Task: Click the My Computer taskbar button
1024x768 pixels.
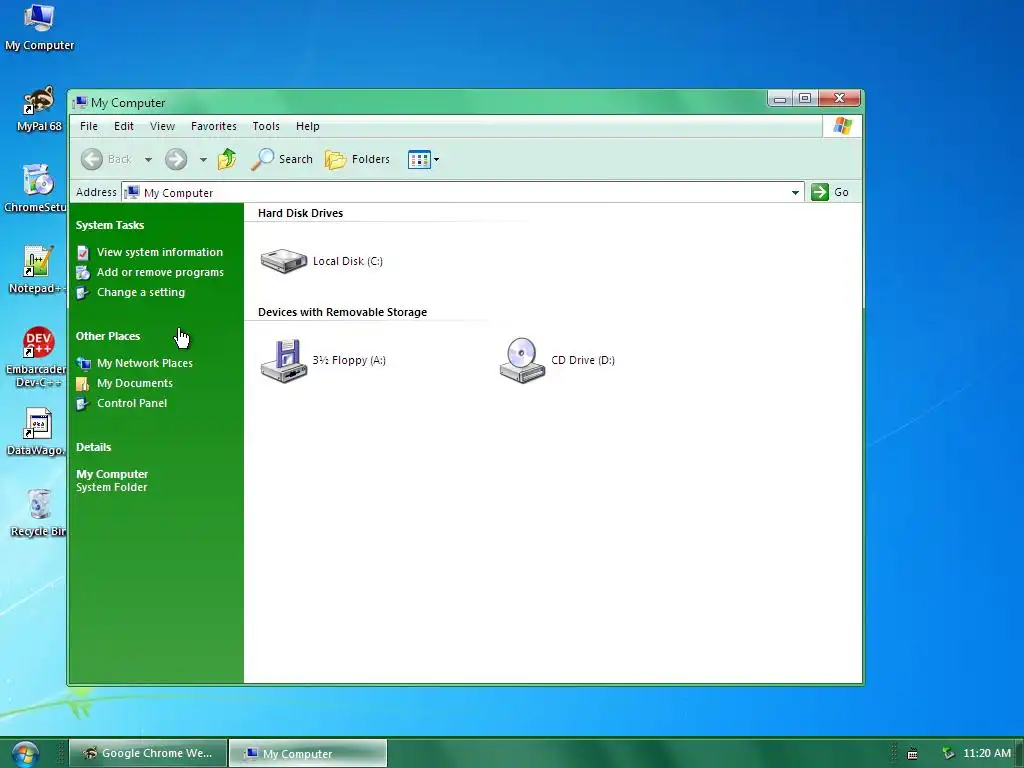Action: click(x=308, y=754)
